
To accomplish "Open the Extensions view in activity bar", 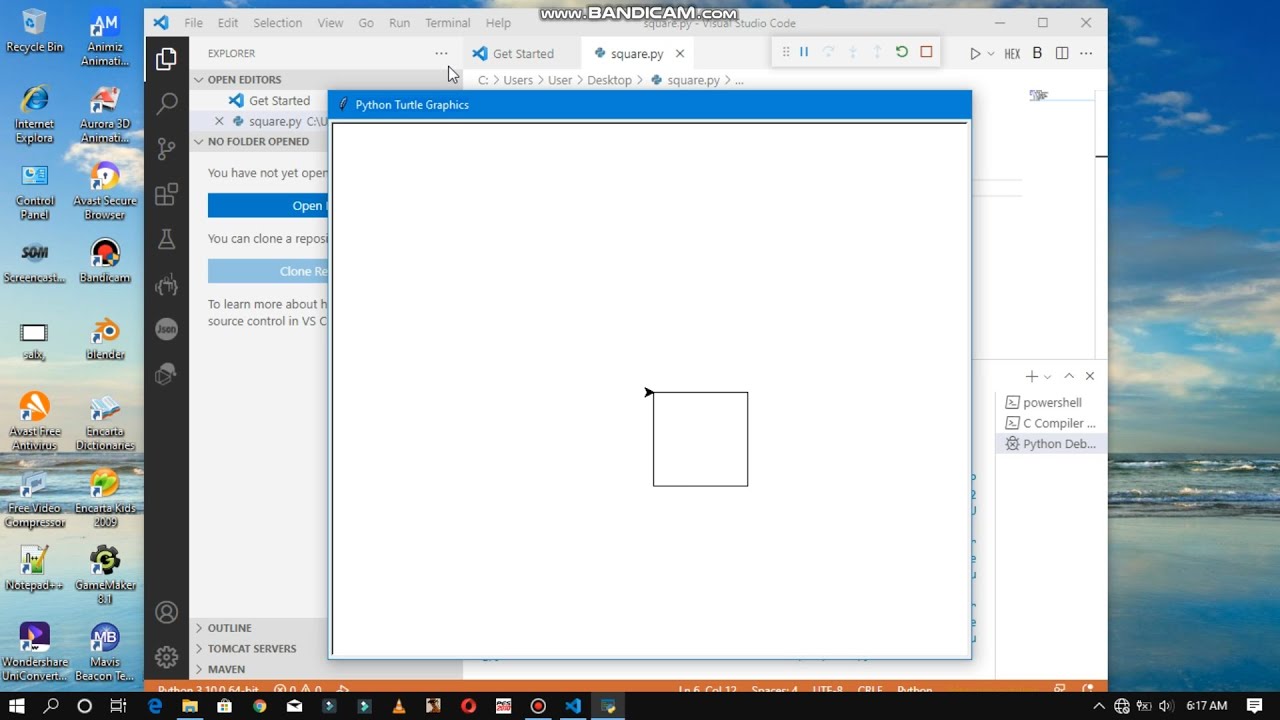I will (x=166, y=194).
